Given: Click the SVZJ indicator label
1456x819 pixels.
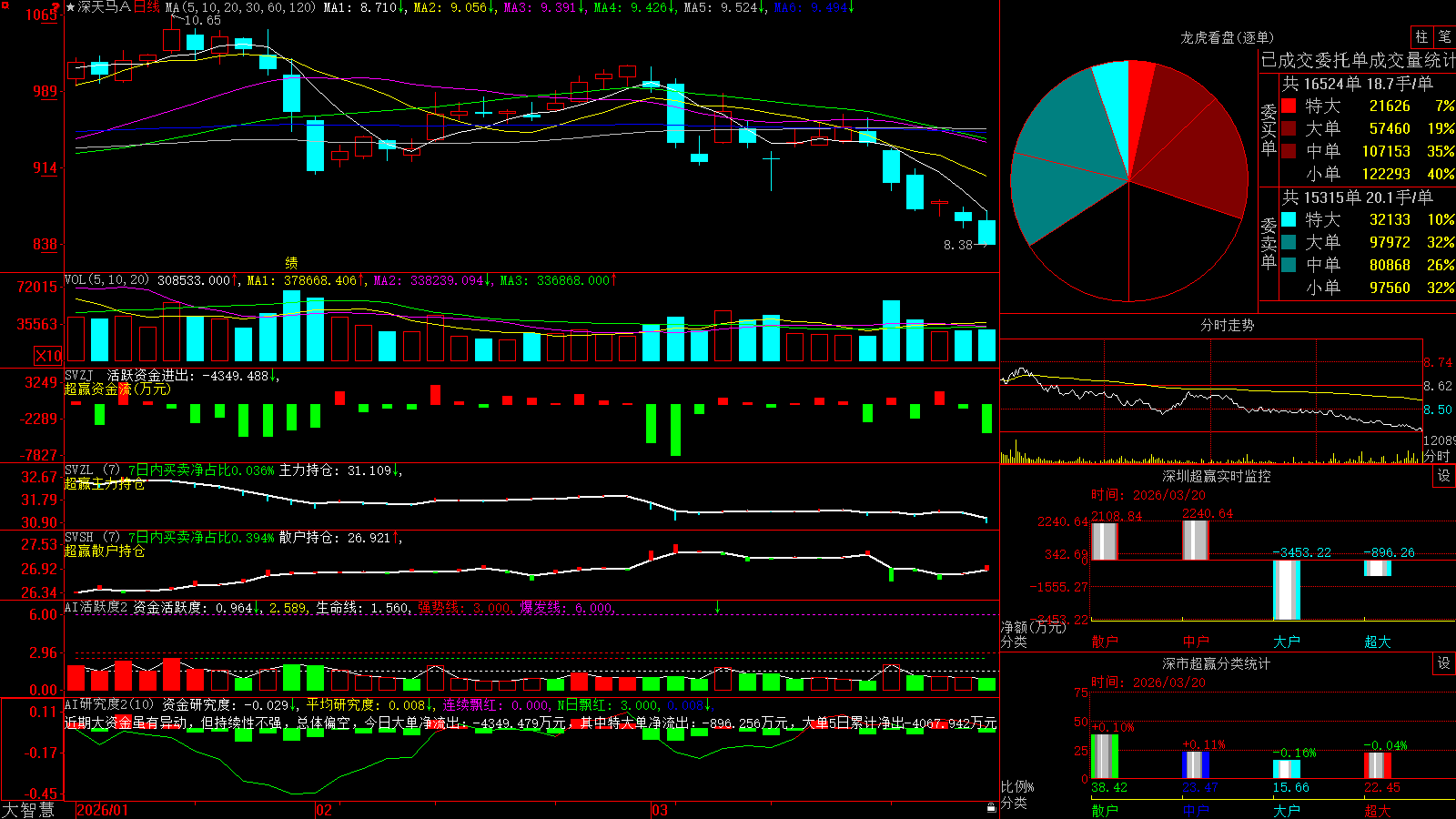Looking at the screenshot, I should [79, 375].
